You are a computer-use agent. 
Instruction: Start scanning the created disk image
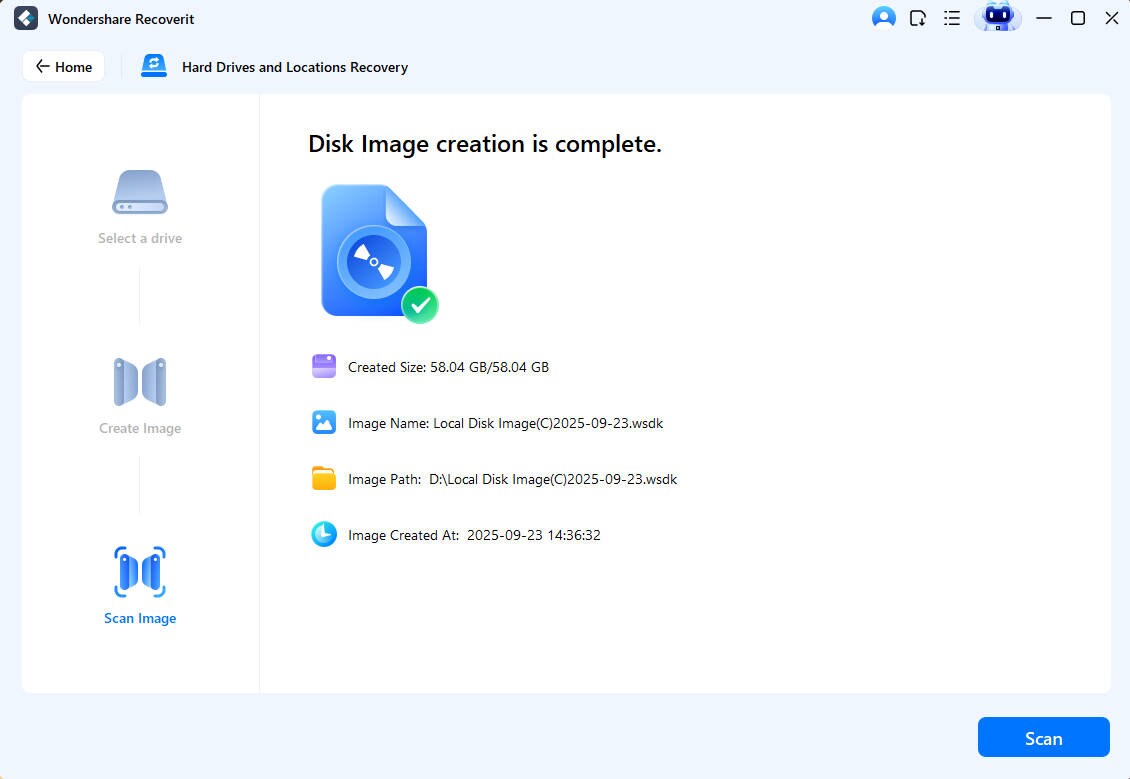point(1044,737)
